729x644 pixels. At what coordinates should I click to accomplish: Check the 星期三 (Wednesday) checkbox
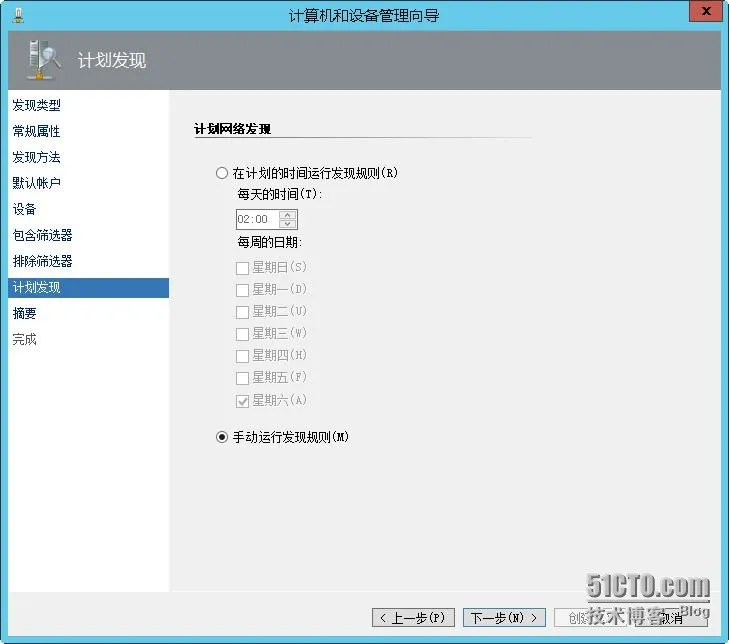242,334
